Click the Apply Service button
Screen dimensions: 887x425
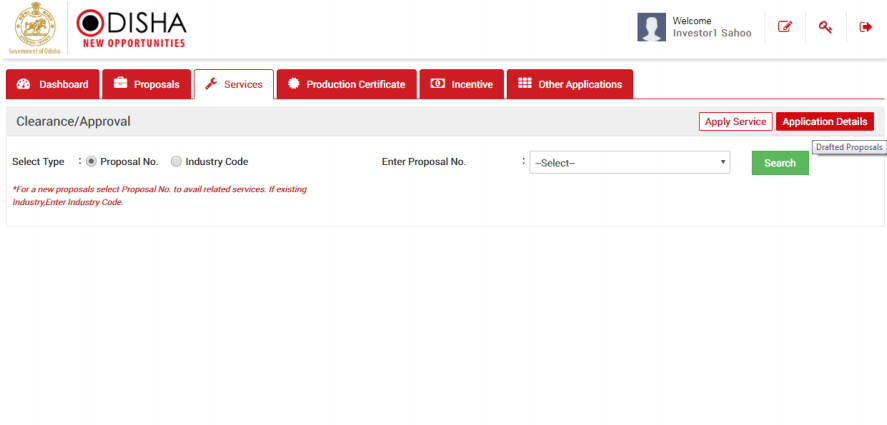coord(735,122)
